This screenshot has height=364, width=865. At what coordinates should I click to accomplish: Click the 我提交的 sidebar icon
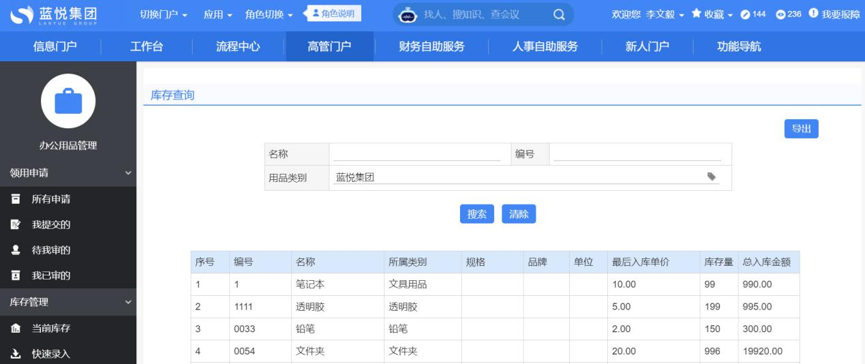coord(16,224)
